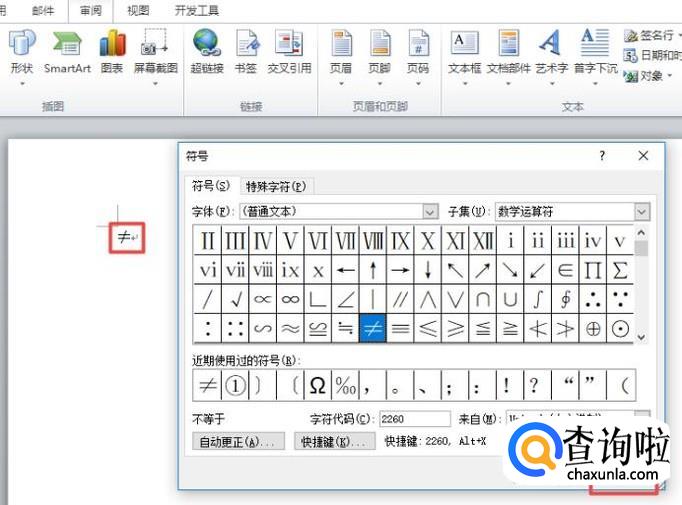Pick the Omega symbol from recent symbols

[318, 385]
